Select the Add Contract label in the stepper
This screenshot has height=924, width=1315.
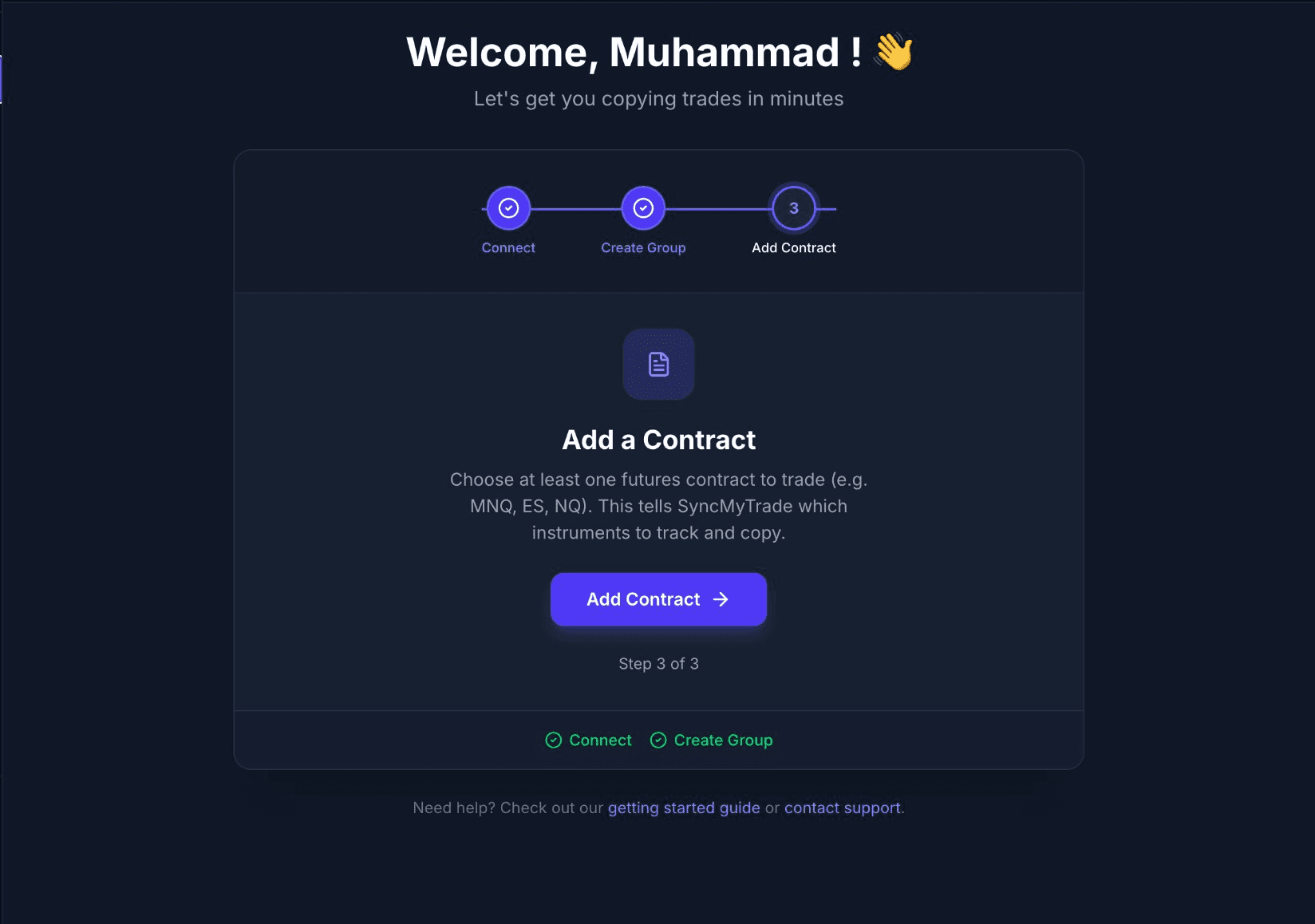click(x=794, y=247)
